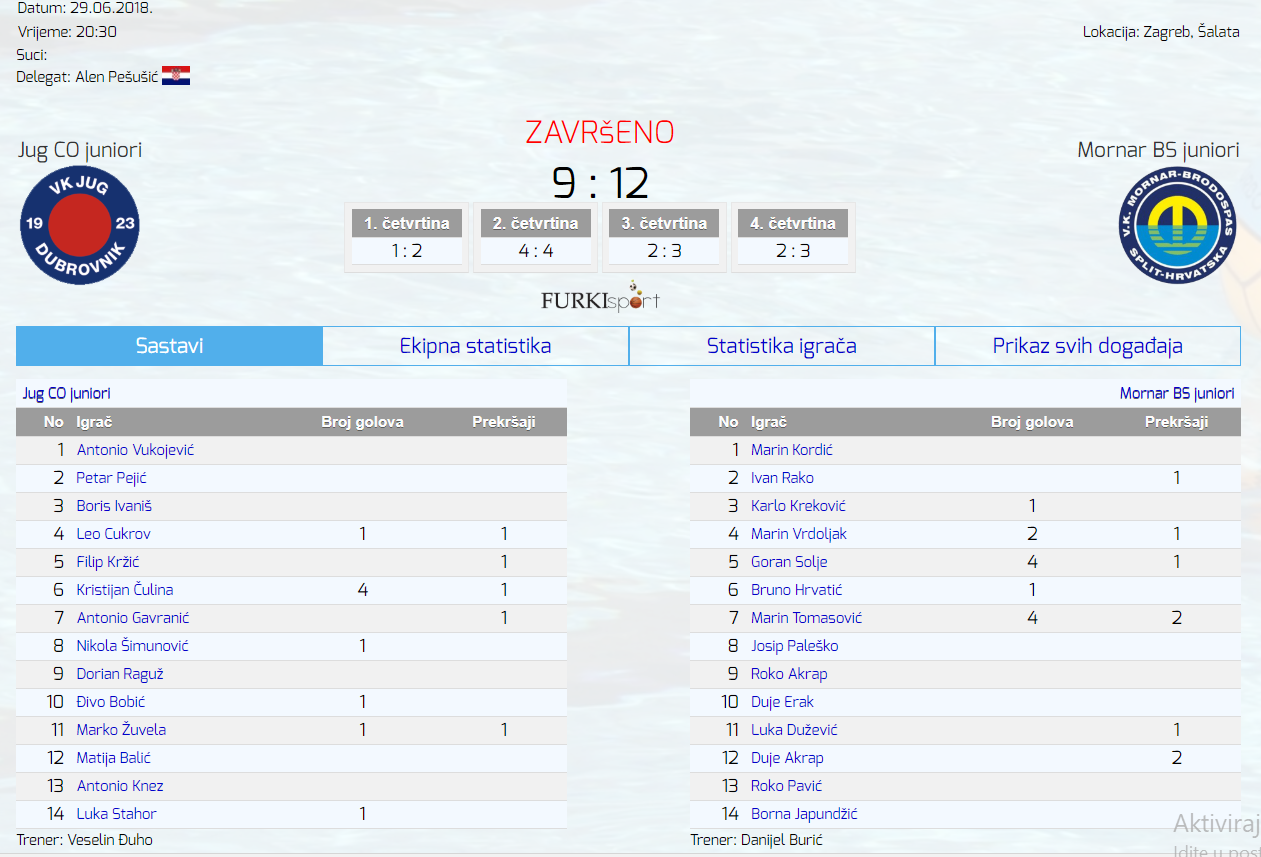Open the Statistika igrača tab
This screenshot has height=857, width=1261.
point(781,346)
